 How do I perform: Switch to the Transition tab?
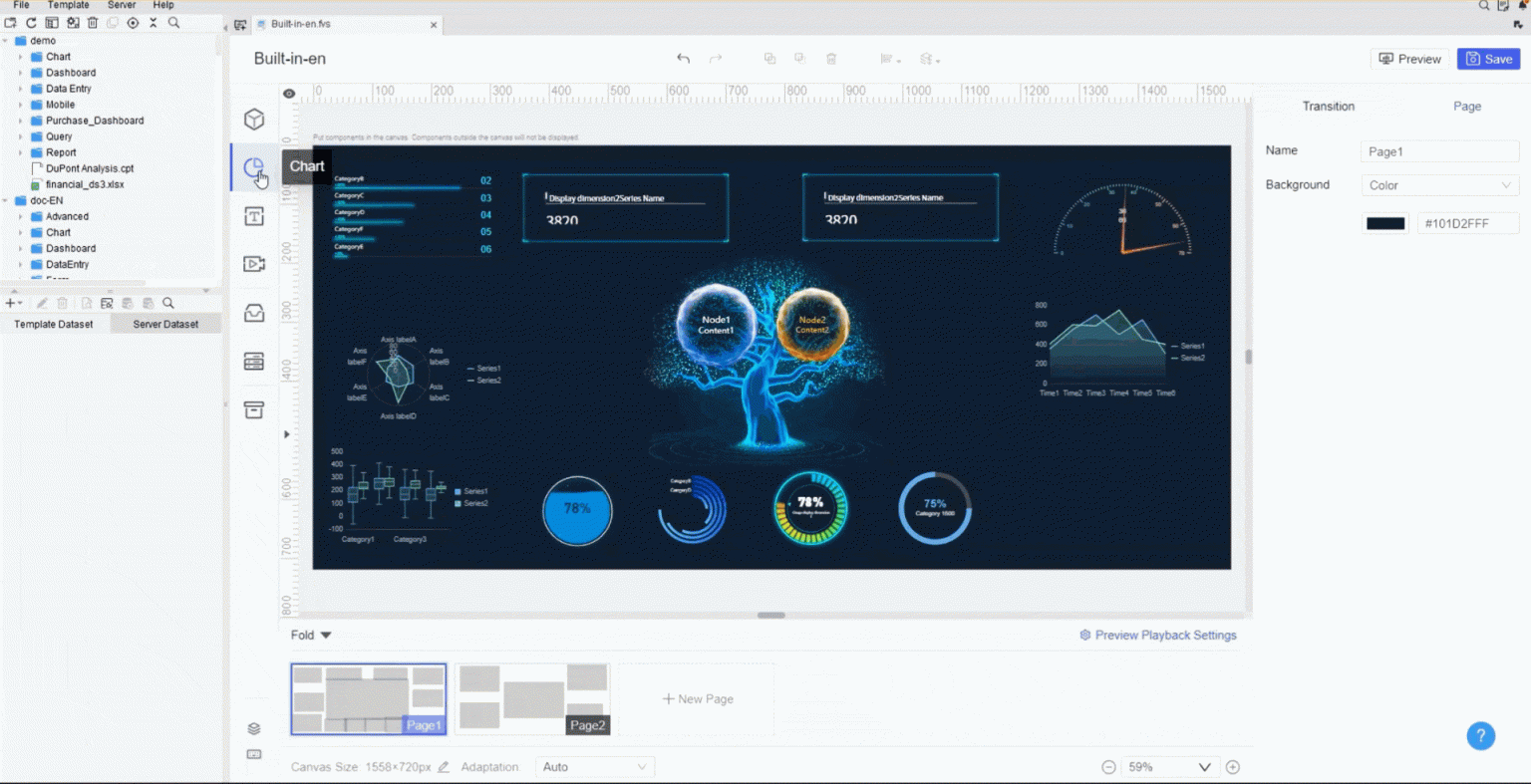click(x=1329, y=106)
